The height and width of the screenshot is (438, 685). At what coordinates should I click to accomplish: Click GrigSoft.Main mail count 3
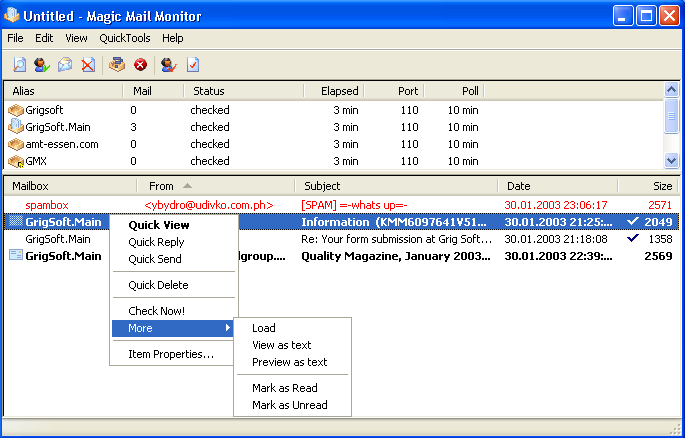[133, 127]
